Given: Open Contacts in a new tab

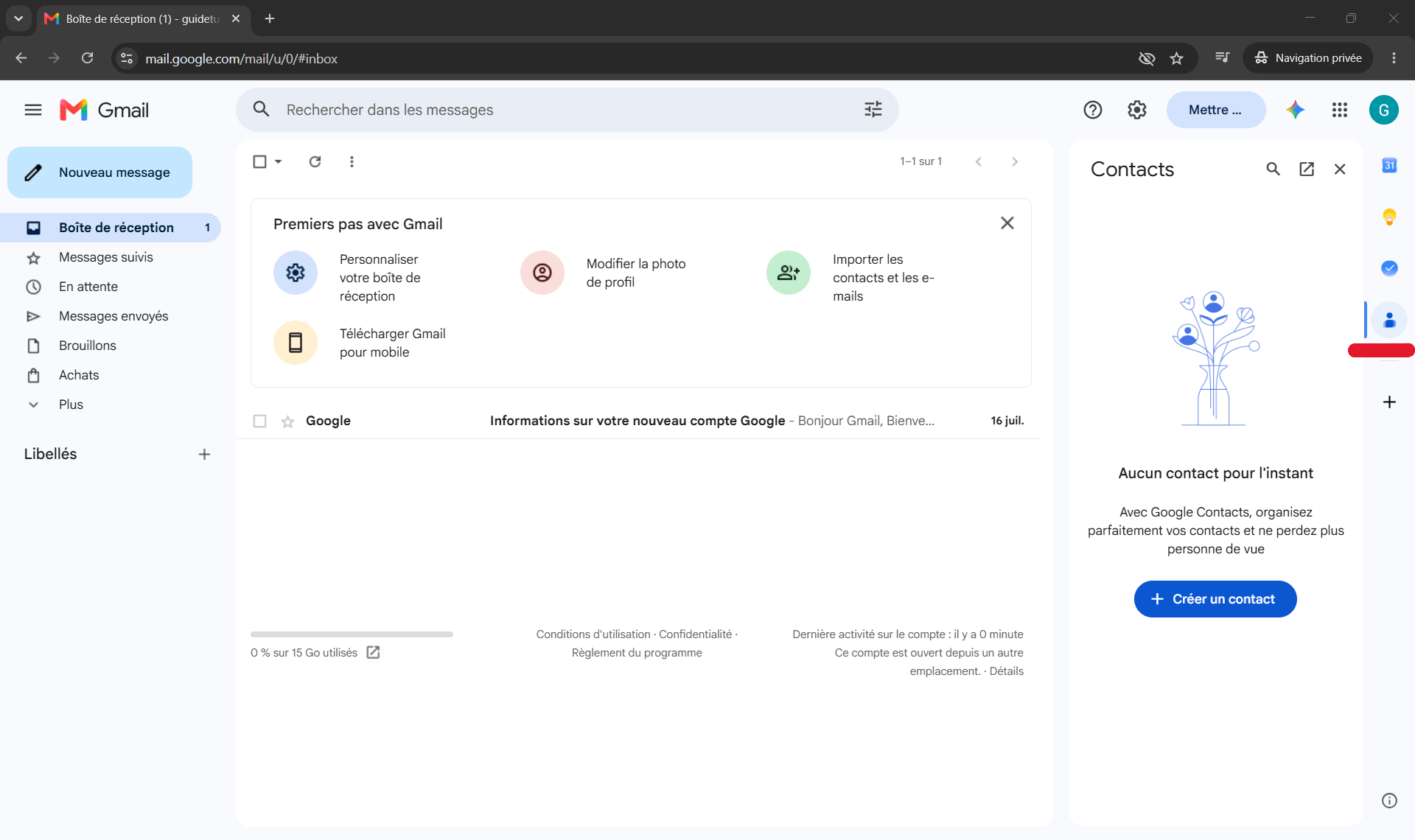Looking at the screenshot, I should pyautogui.click(x=1307, y=169).
